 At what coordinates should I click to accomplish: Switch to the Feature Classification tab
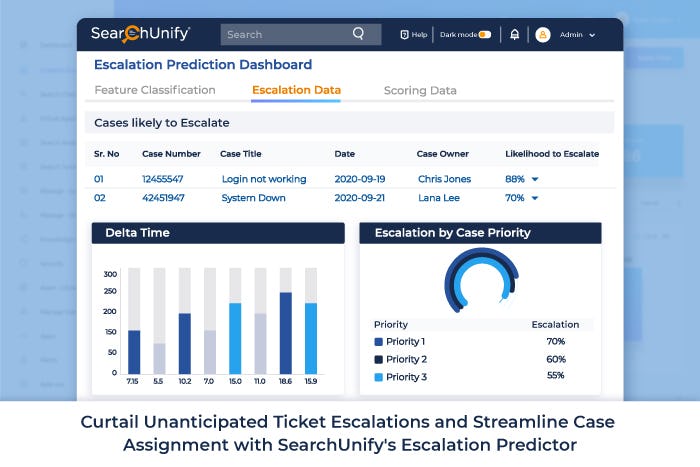[155, 90]
